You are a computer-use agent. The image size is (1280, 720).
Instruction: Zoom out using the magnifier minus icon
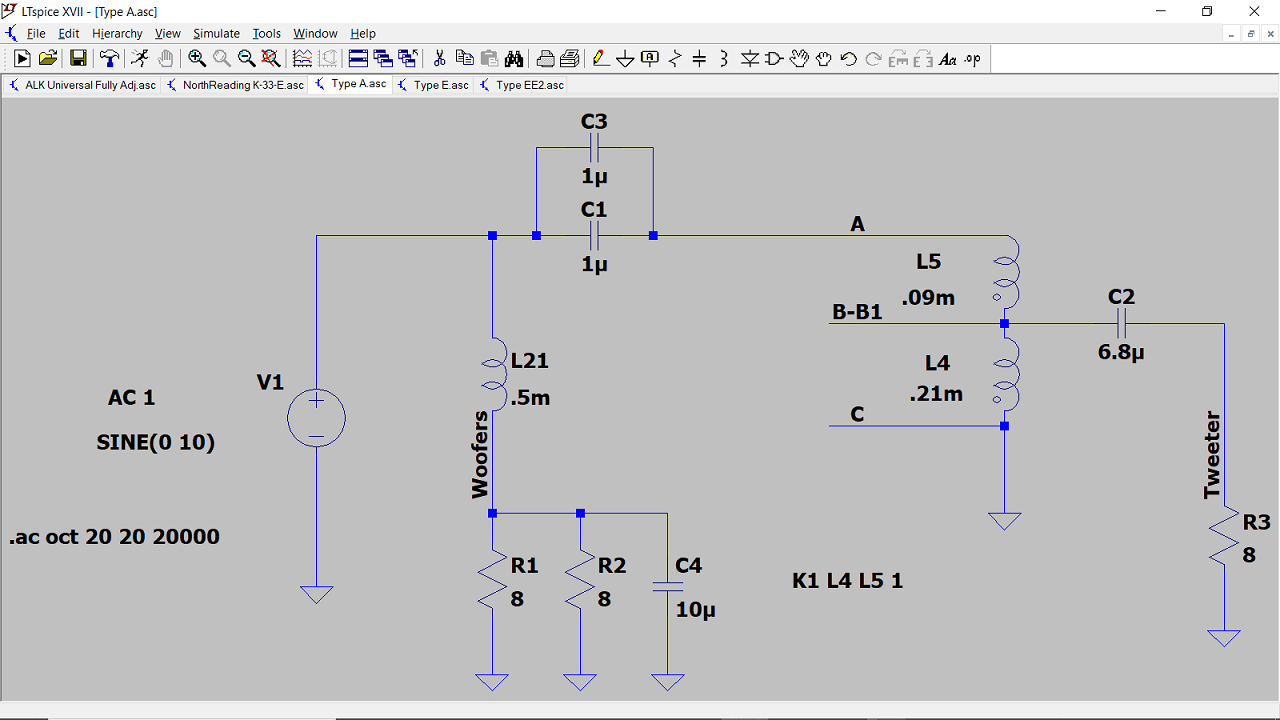246,59
